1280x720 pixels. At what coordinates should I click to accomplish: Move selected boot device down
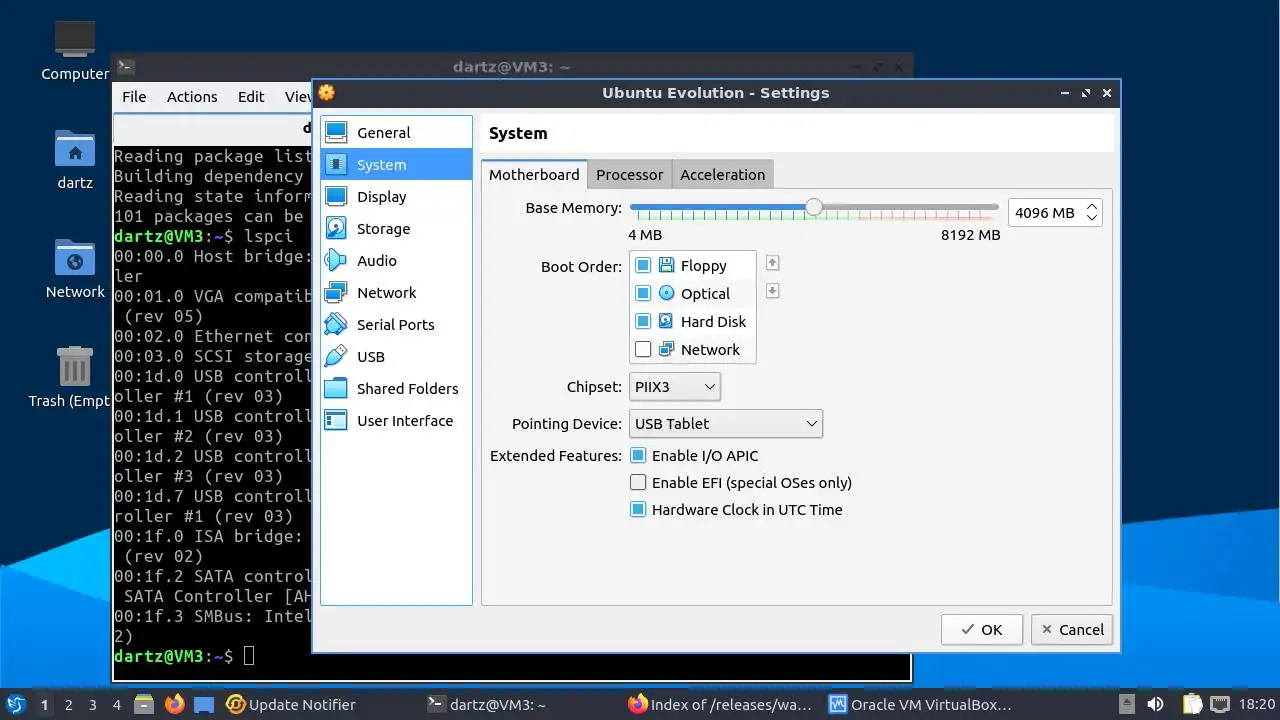tap(772, 291)
